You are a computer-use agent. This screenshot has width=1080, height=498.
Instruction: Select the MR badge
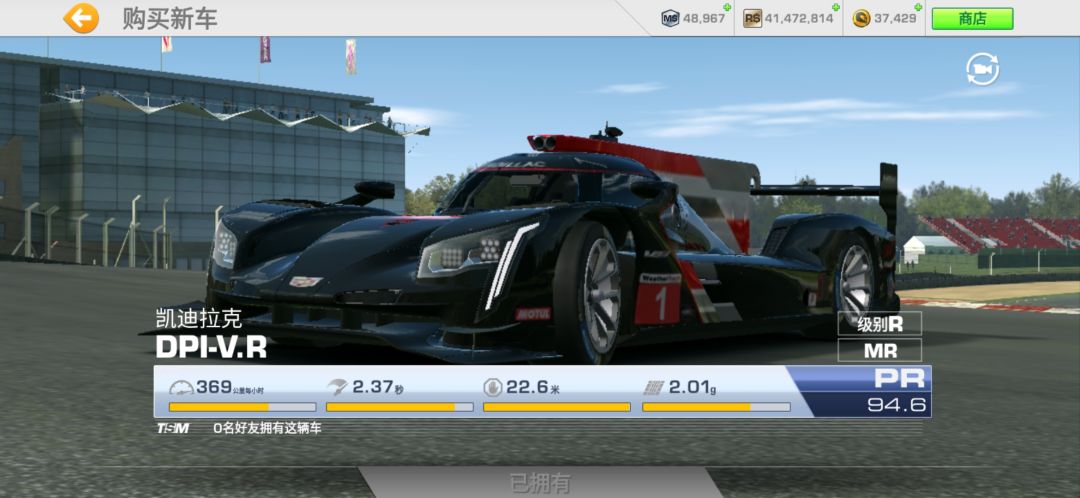coord(880,350)
